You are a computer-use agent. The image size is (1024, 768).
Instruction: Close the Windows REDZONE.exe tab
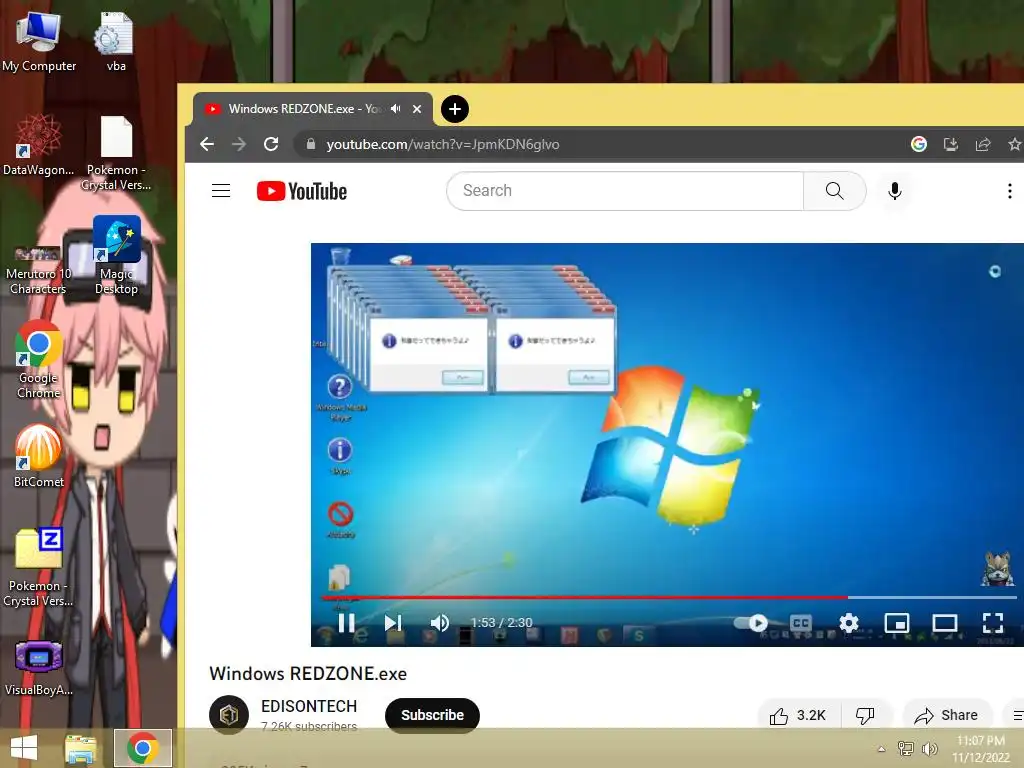click(417, 109)
